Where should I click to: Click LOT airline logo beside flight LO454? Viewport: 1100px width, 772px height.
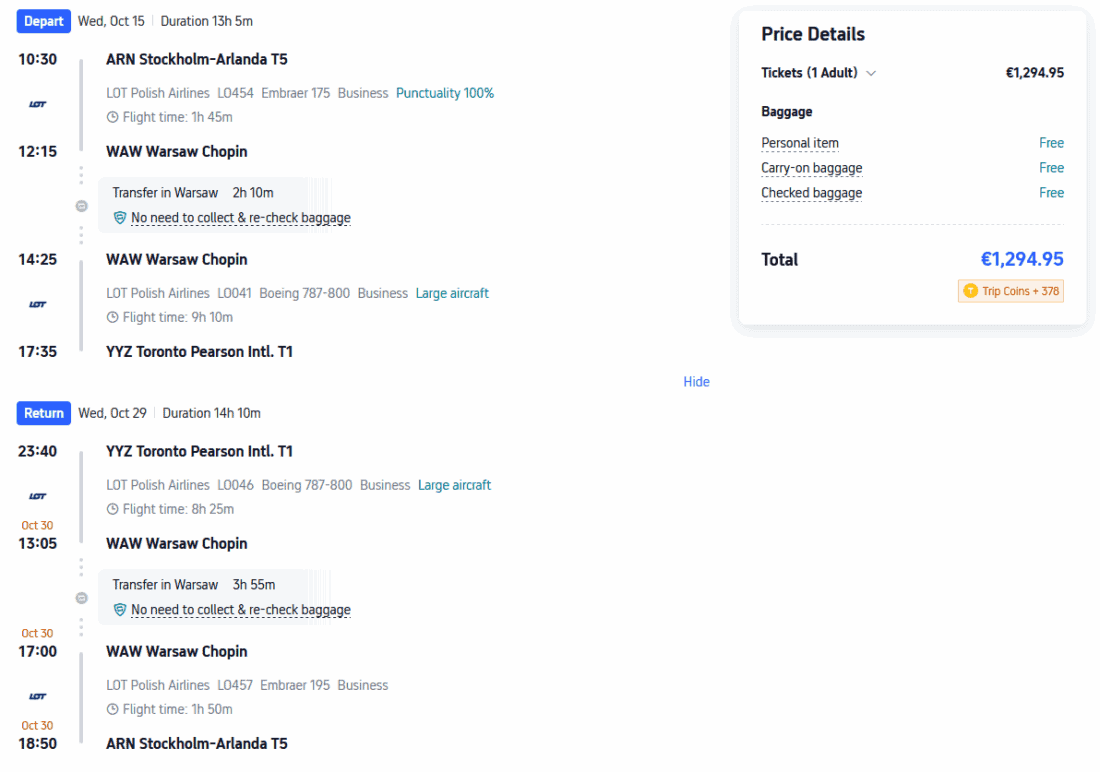point(38,105)
